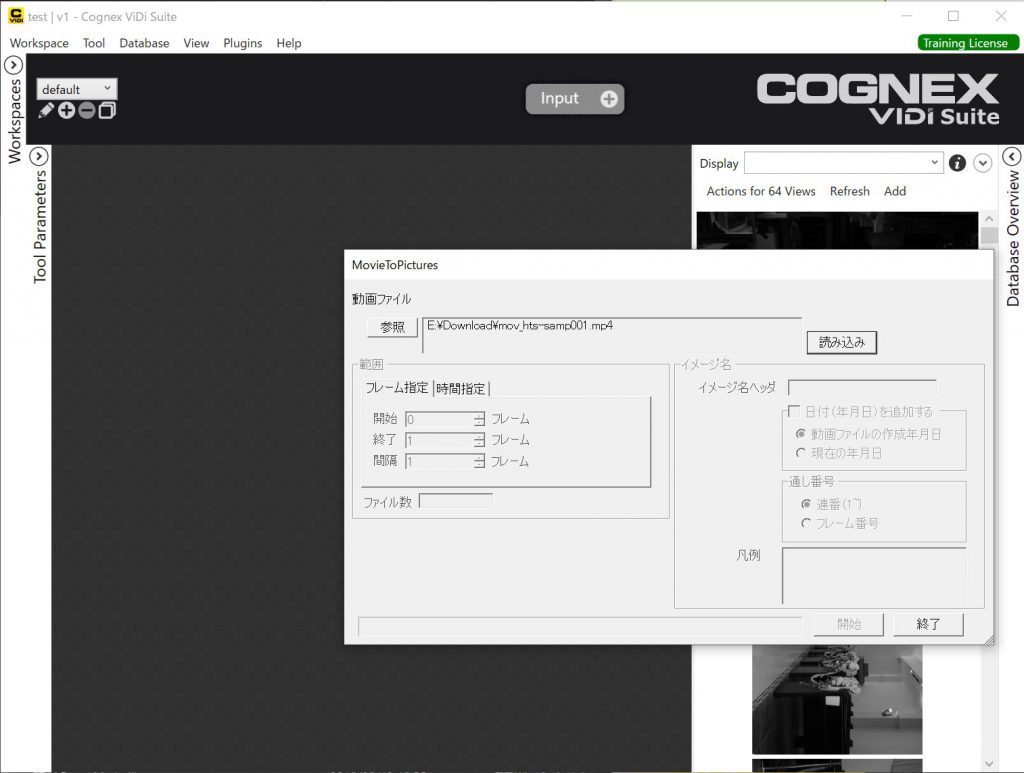
Task: Open the View menu
Action: 196,43
